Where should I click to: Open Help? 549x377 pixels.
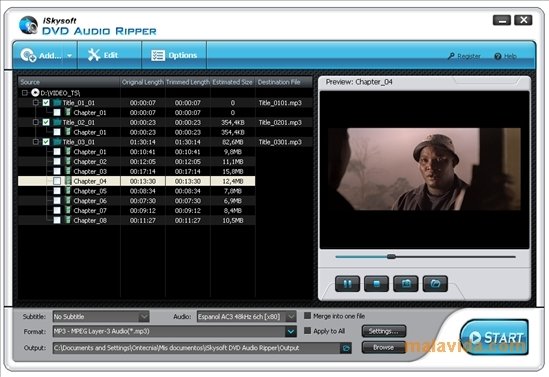tap(506, 56)
